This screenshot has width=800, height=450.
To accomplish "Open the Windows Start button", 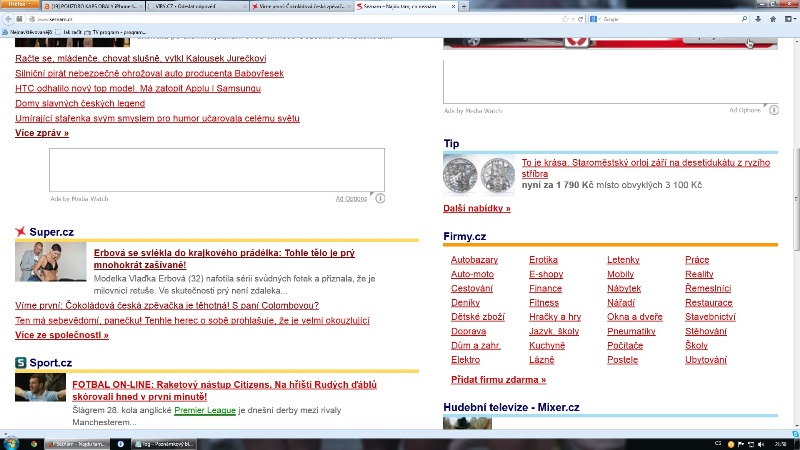I will (10, 443).
